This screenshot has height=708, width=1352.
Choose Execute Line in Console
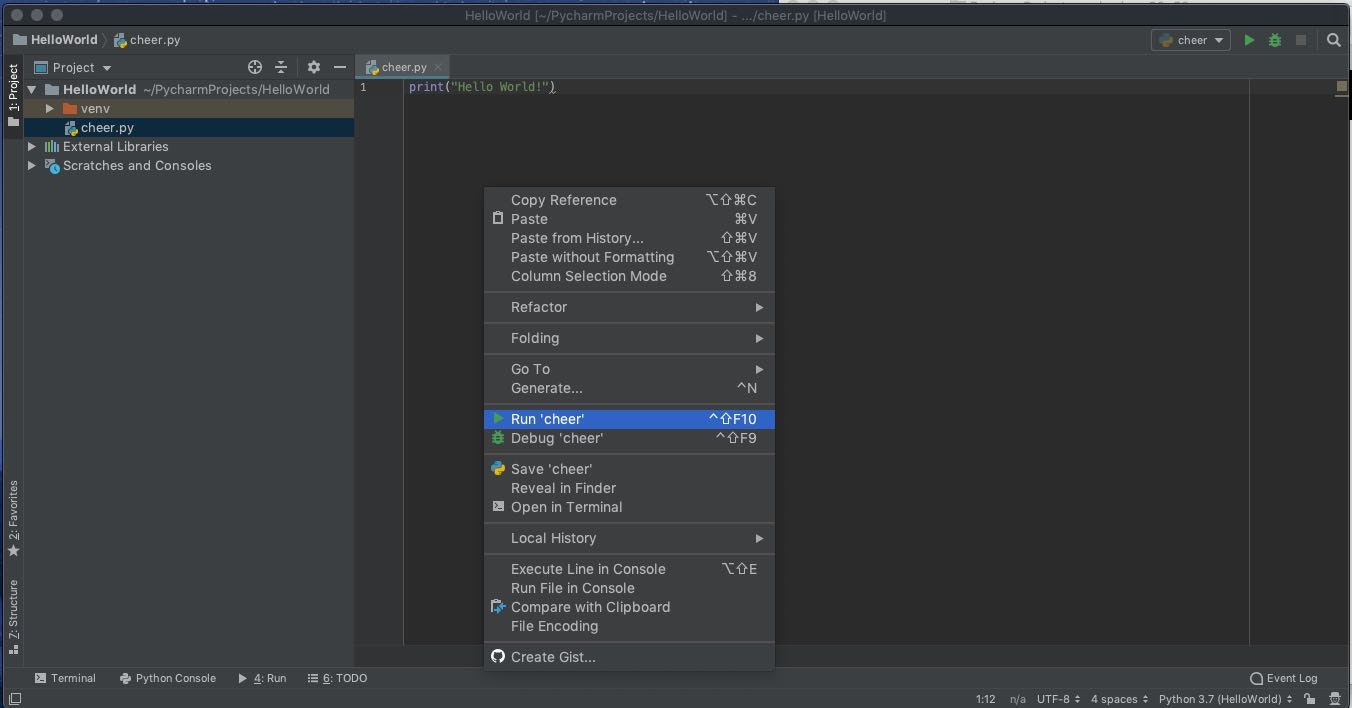[x=629, y=569]
